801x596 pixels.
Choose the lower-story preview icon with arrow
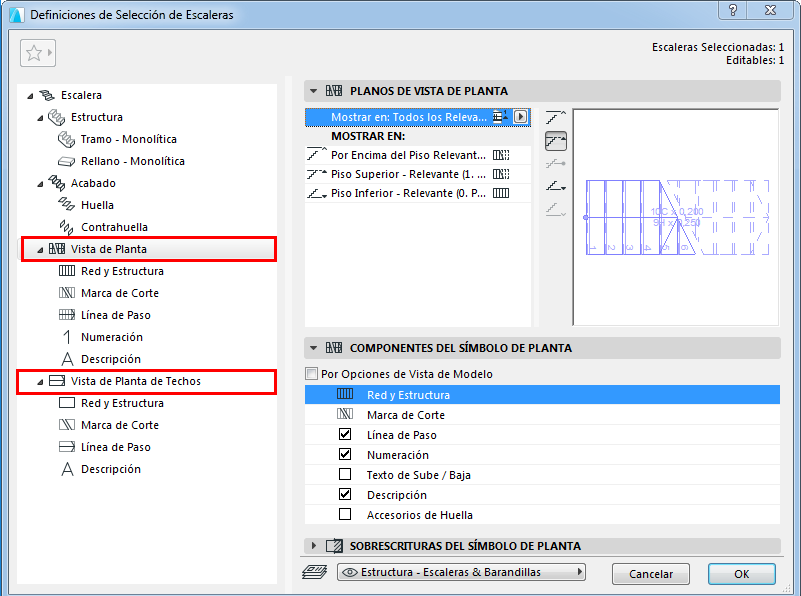click(x=556, y=186)
